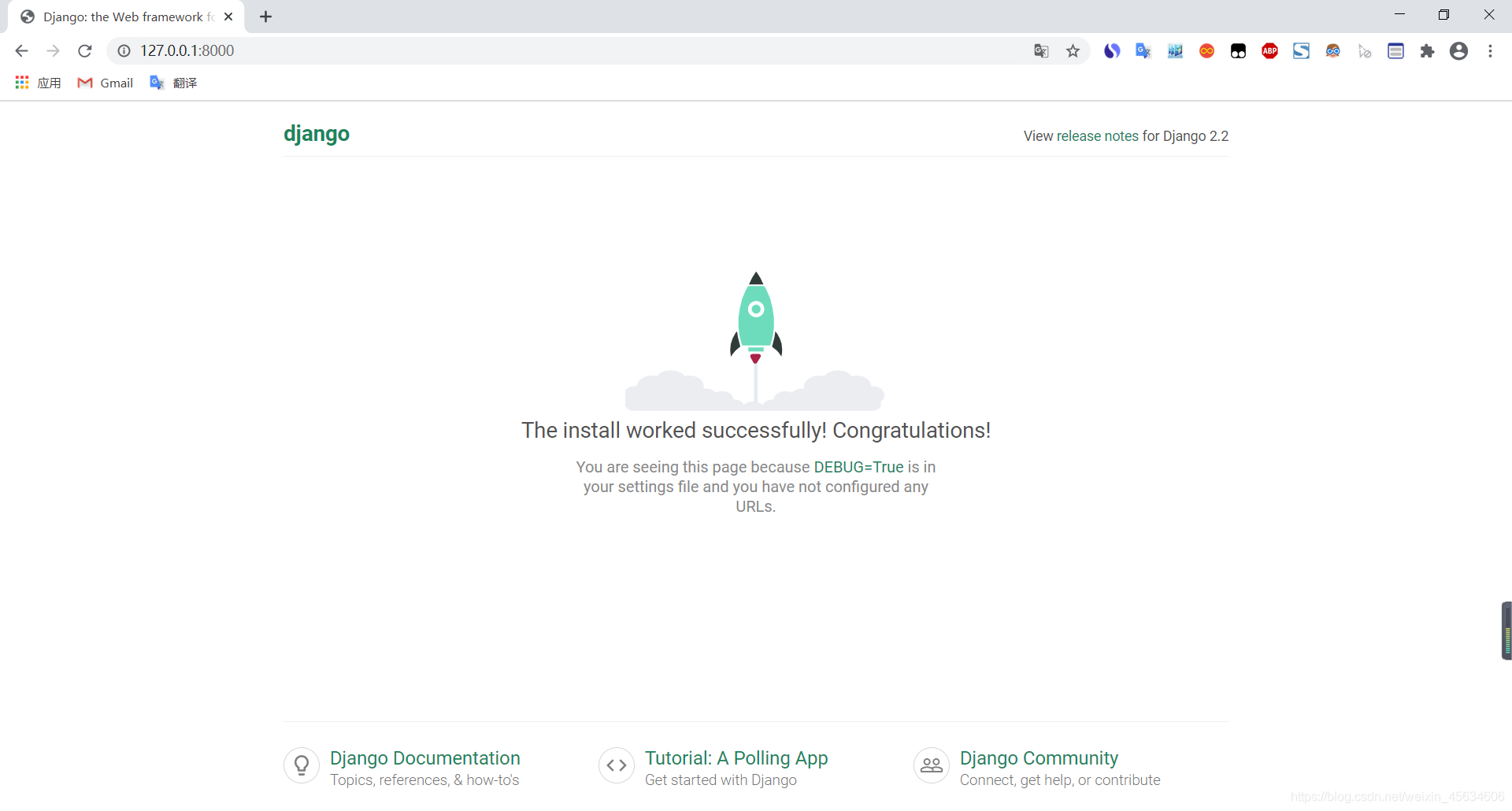Translate this page icon in address bar

[x=1041, y=51]
